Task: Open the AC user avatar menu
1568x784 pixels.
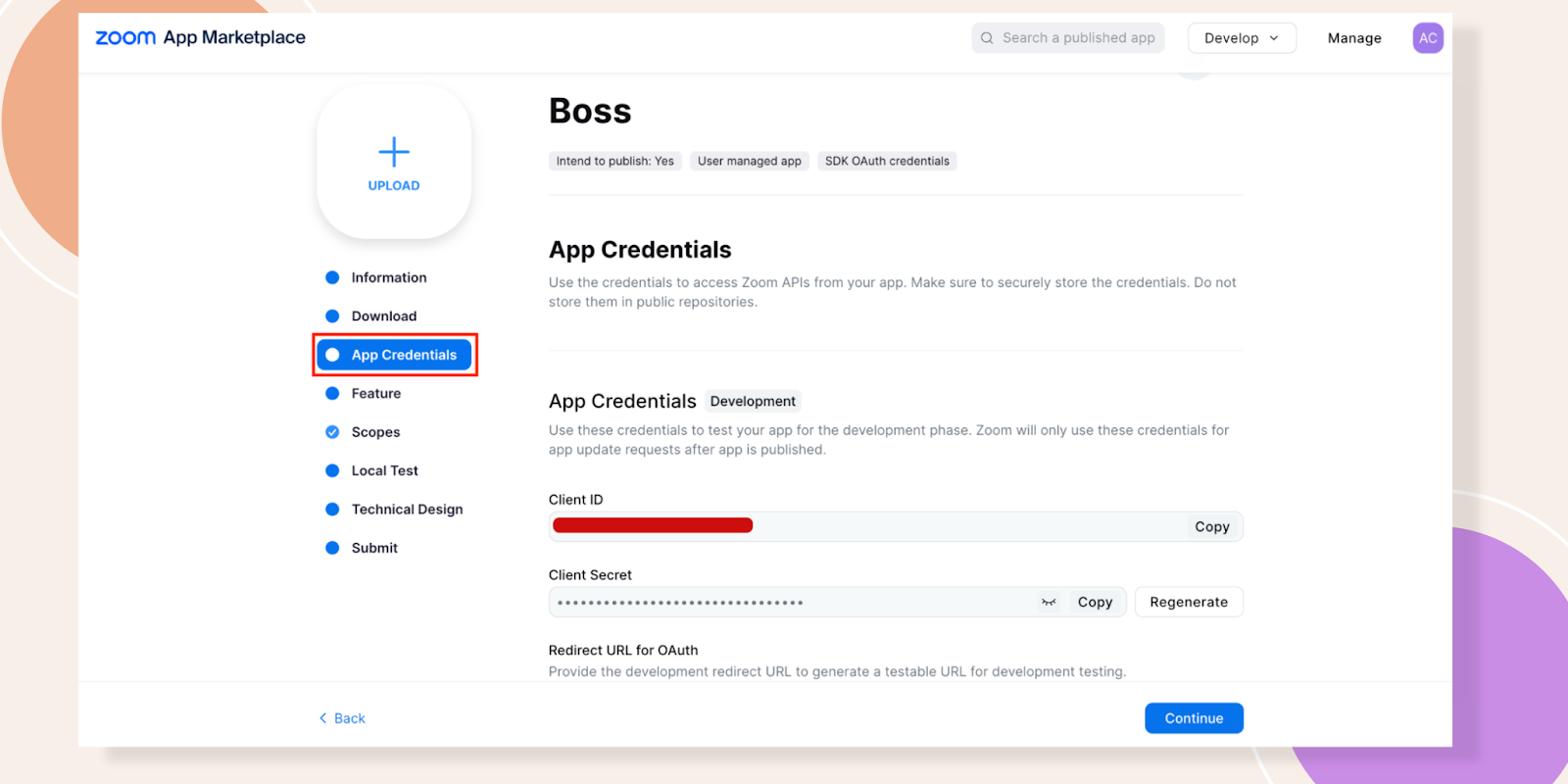Action: tap(1428, 38)
